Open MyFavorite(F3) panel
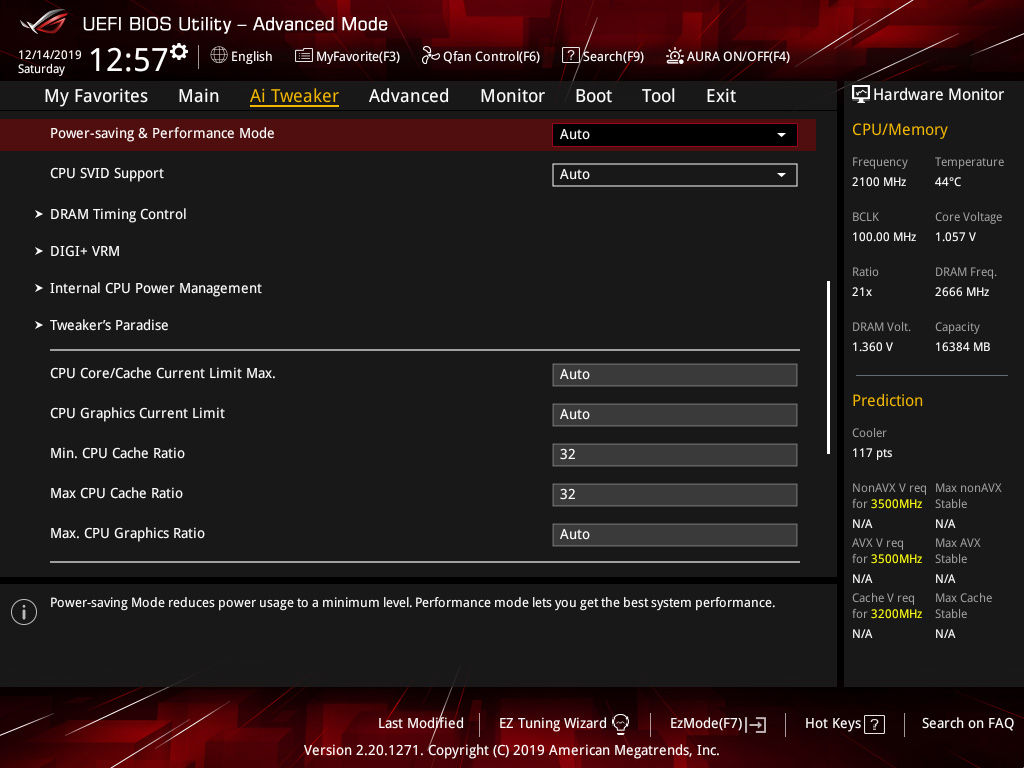This screenshot has height=768, width=1024. tap(347, 56)
